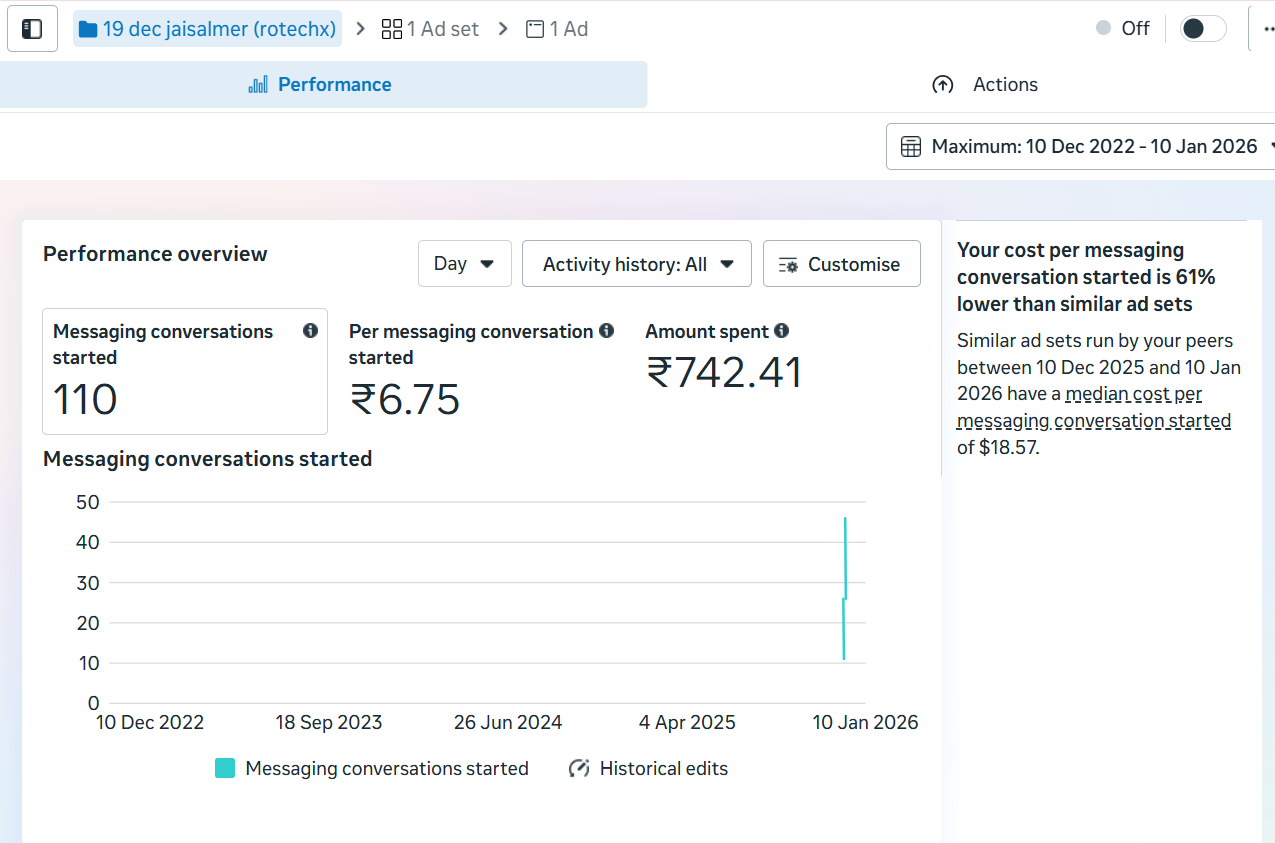Select the Messaging conversations started metric card
Viewport: 1275px width, 843px height.
coord(185,371)
